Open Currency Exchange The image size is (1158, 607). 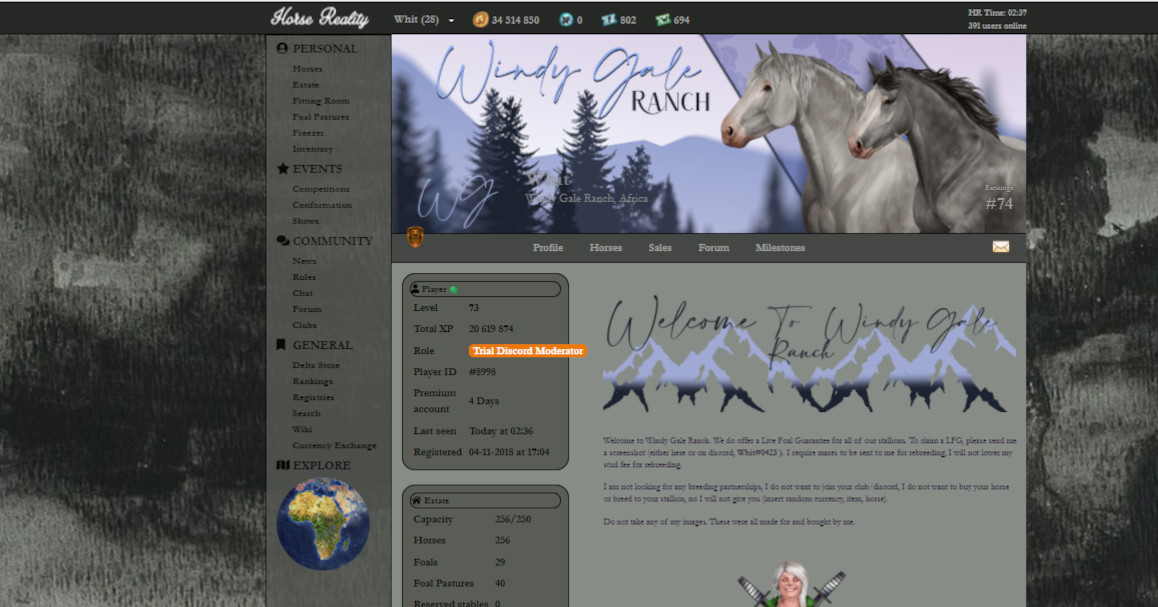pos(334,445)
